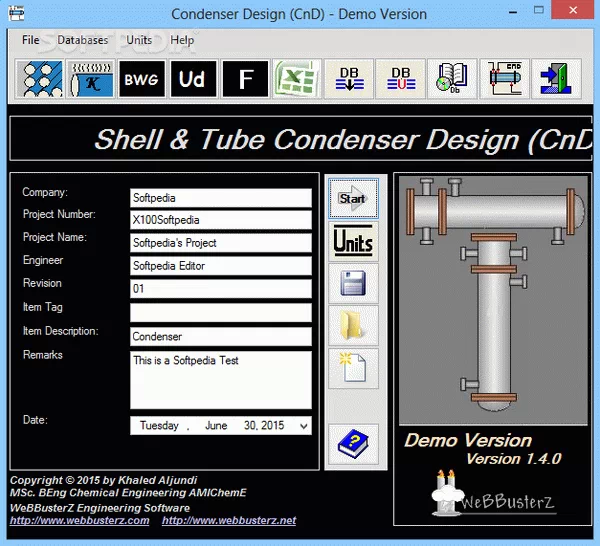Select the month June in date field
Viewport: 600px width, 546px height.
(x=216, y=425)
